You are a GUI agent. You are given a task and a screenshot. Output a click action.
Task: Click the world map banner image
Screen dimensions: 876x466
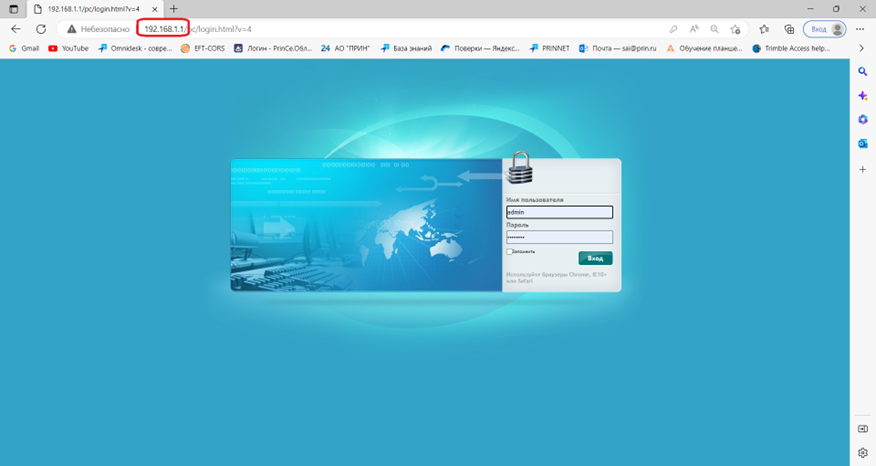click(366, 225)
